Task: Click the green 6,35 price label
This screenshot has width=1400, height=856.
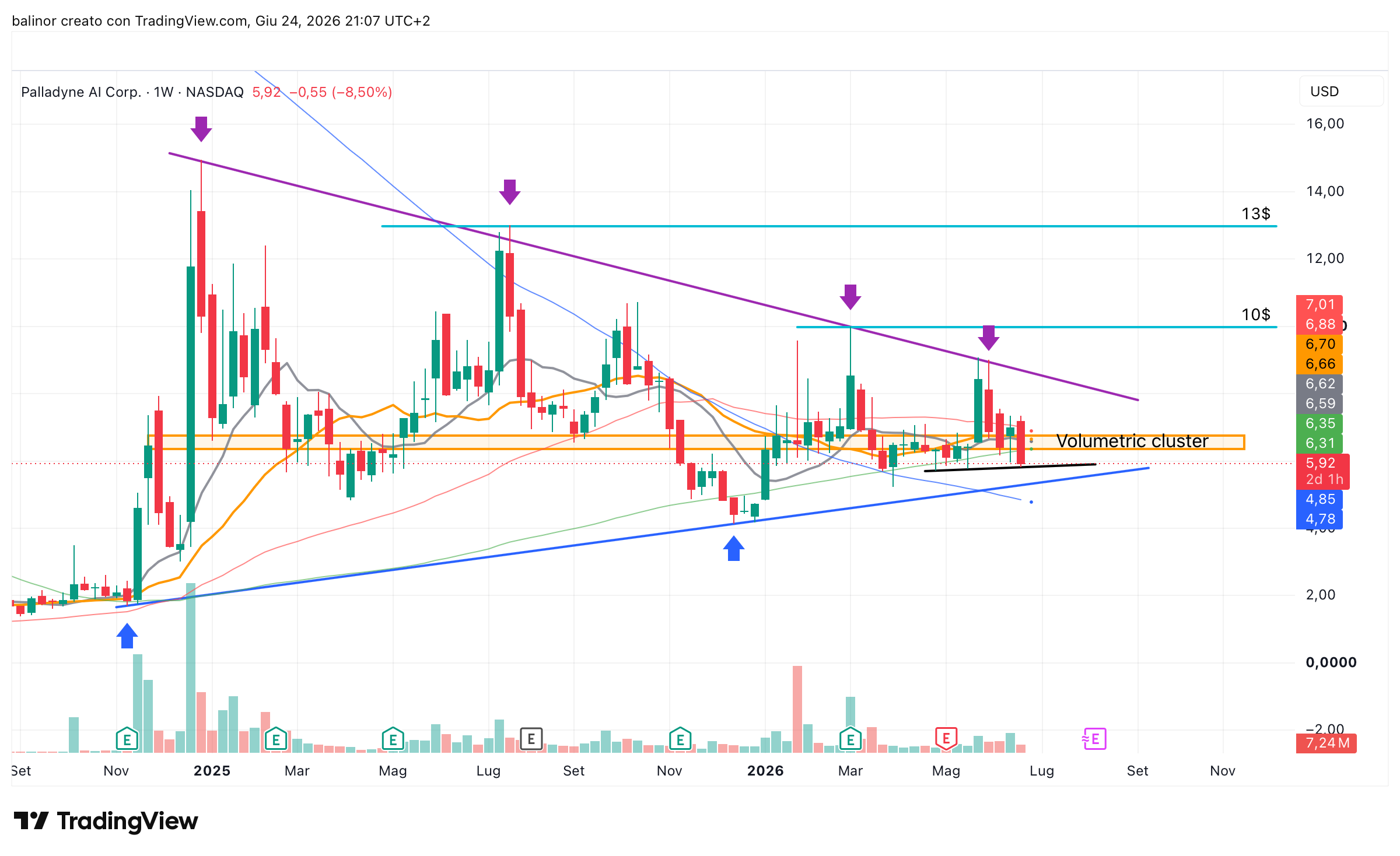Action: click(x=1319, y=423)
